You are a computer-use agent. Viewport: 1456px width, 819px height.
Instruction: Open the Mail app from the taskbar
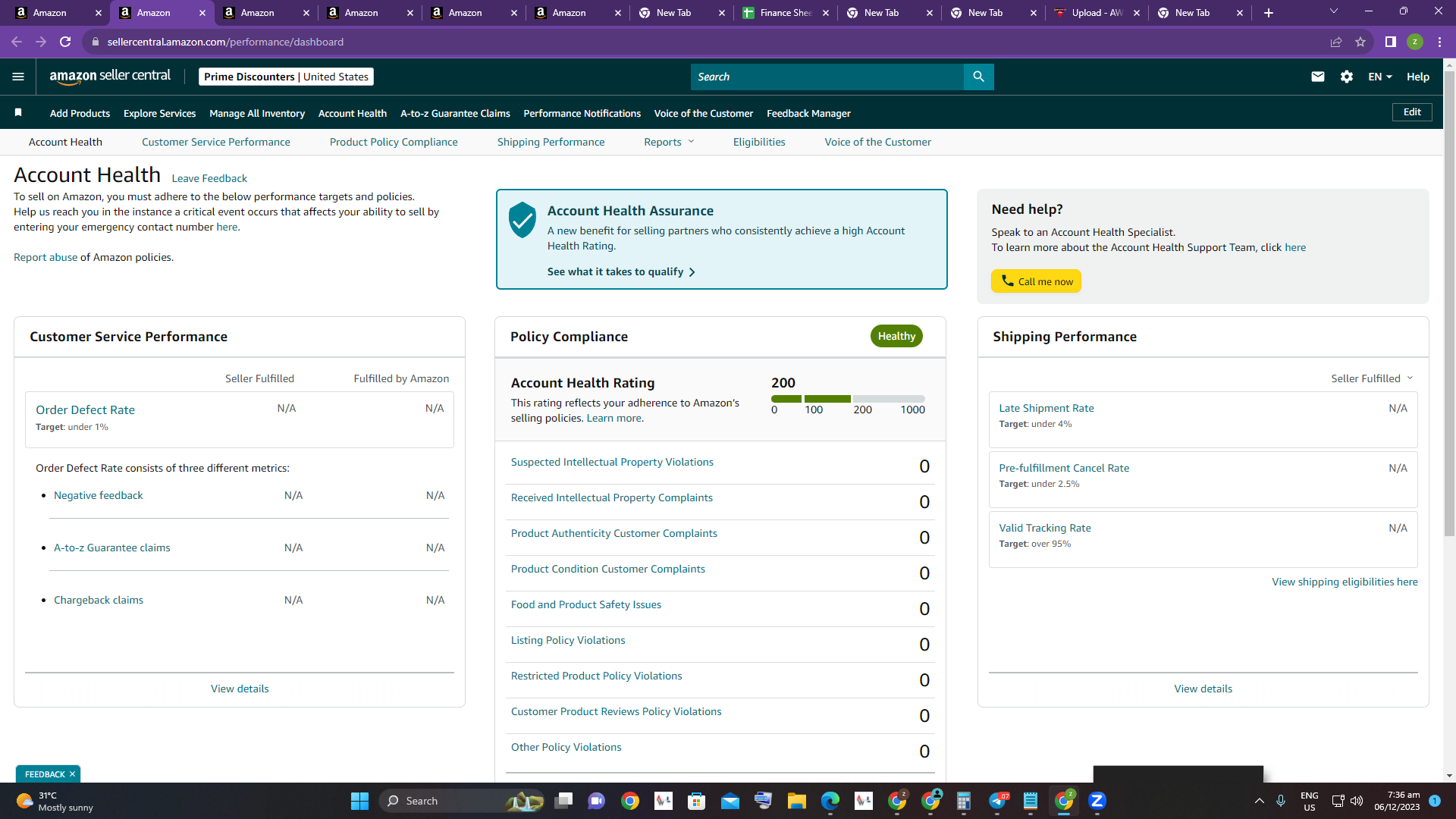pyautogui.click(x=730, y=801)
